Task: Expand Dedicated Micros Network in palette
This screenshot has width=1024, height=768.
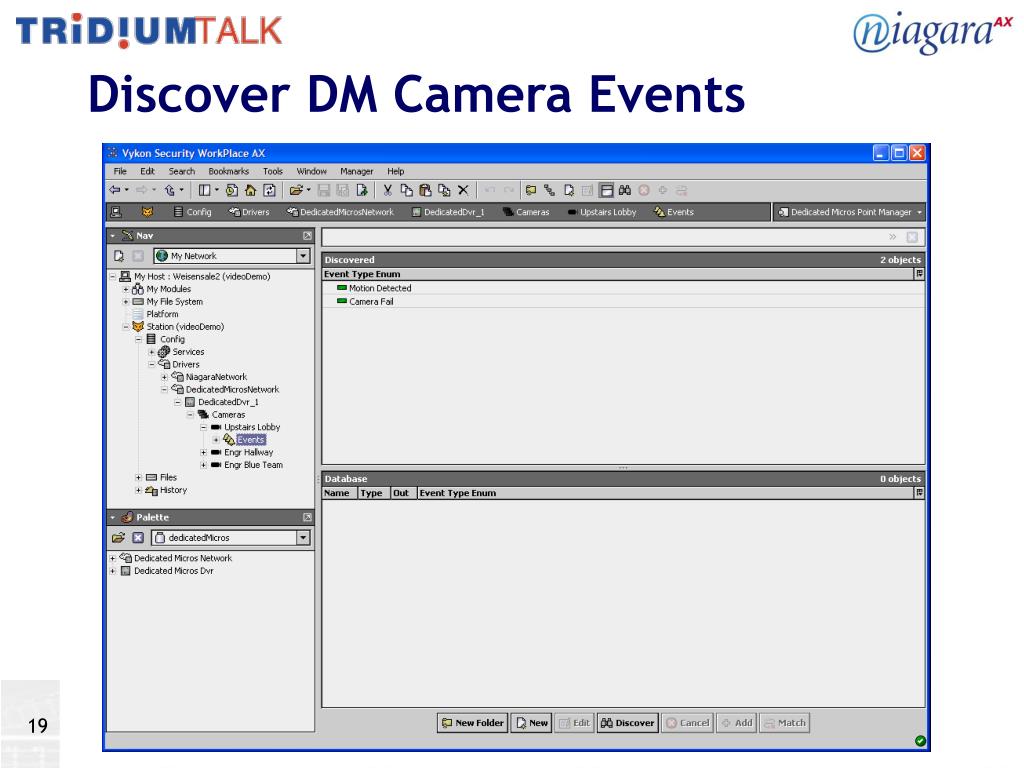Action: coord(113,558)
